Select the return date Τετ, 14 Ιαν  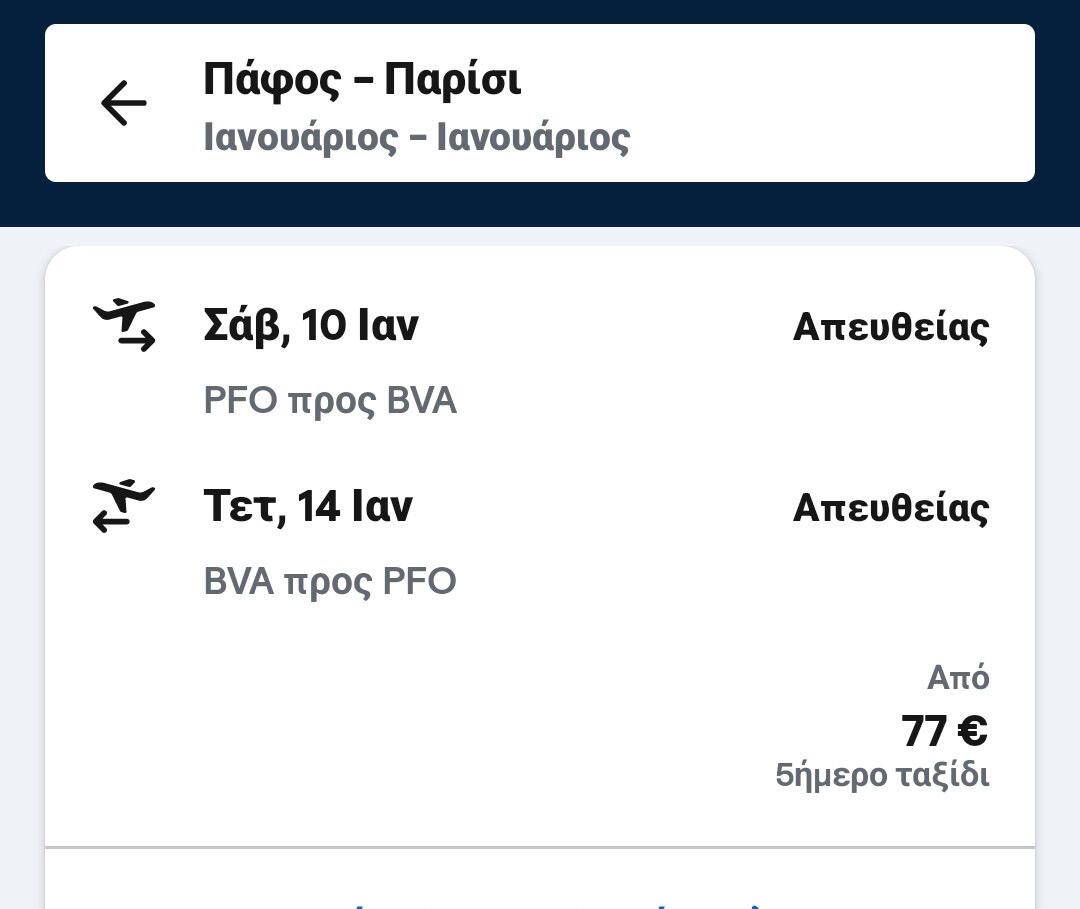click(308, 506)
